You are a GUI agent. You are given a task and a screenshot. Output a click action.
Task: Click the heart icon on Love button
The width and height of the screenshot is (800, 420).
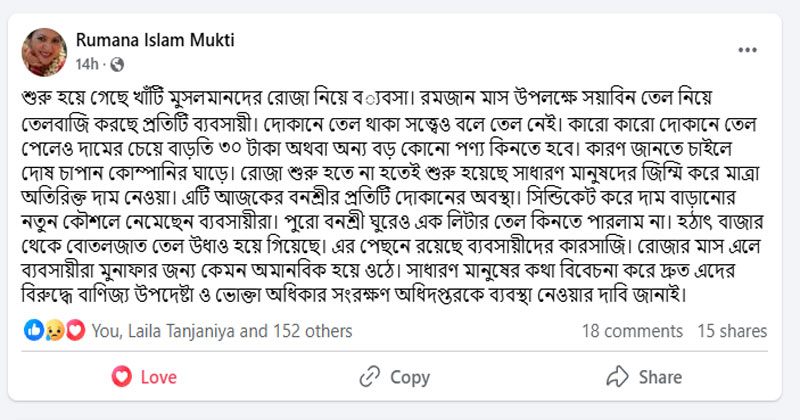(x=122, y=377)
